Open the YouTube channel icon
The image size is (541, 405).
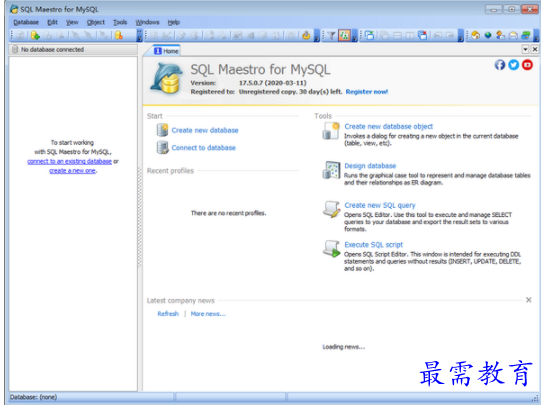coord(527,65)
